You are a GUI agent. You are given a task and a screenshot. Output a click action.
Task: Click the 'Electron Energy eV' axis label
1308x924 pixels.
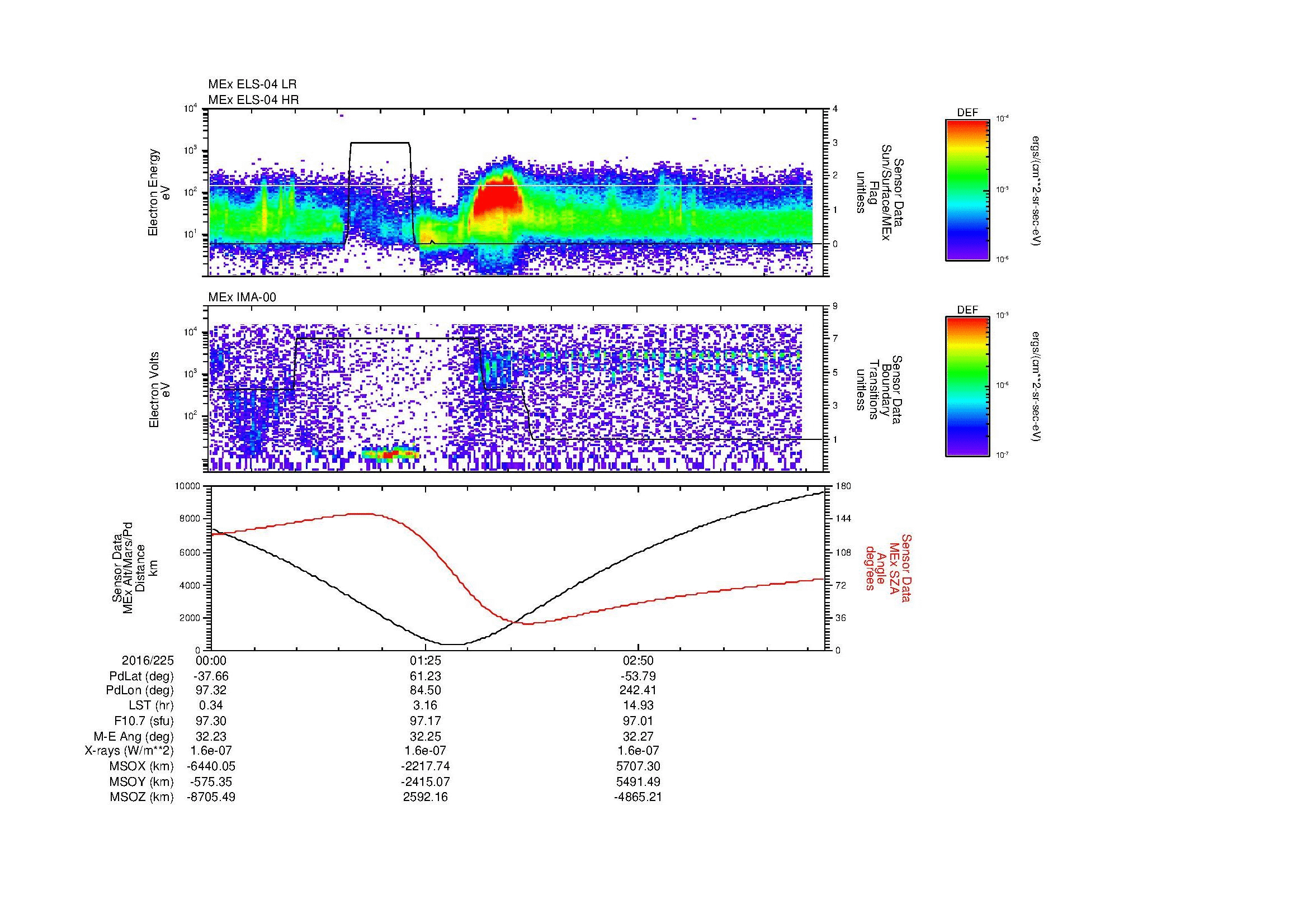(x=159, y=192)
